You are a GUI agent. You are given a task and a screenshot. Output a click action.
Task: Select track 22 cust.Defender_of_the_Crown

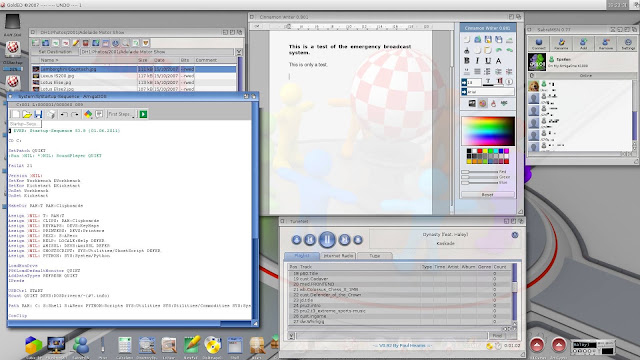coord(399,295)
